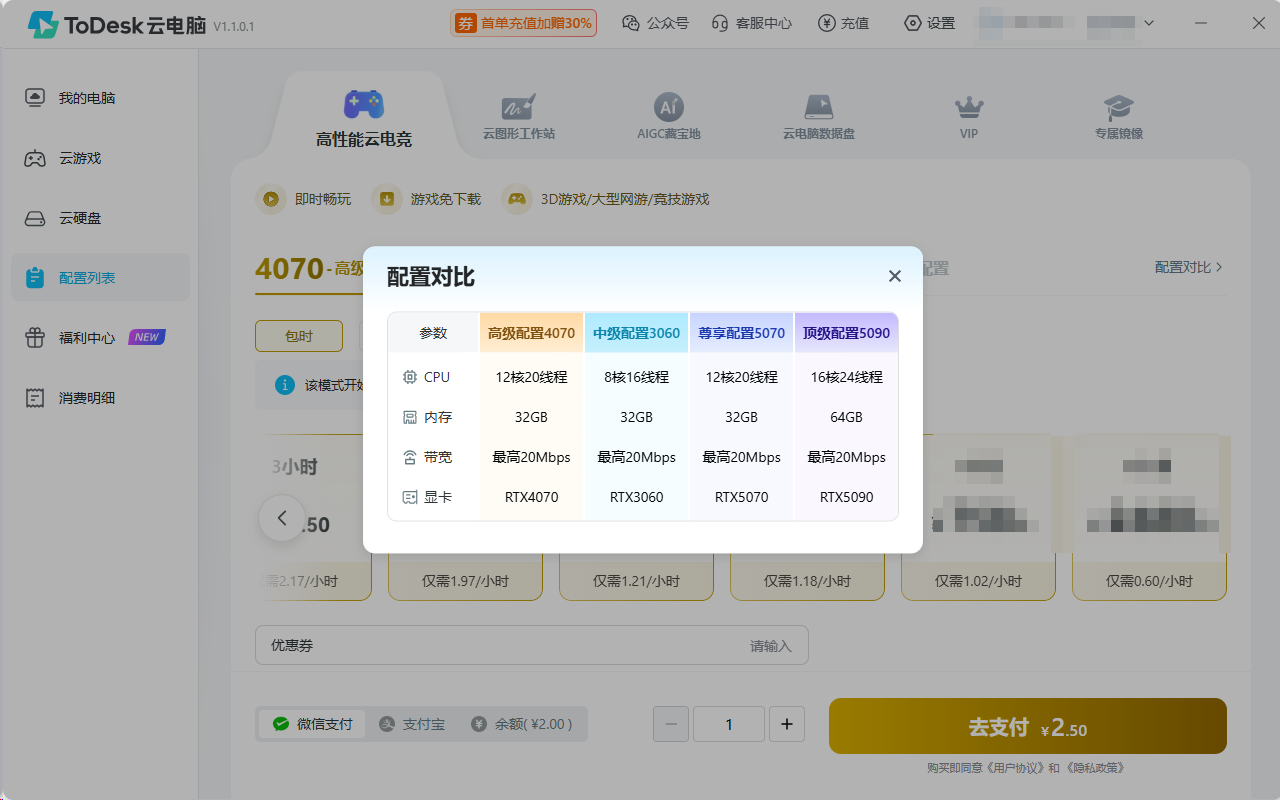Open 设置 settings hexagon icon

pos(912,23)
